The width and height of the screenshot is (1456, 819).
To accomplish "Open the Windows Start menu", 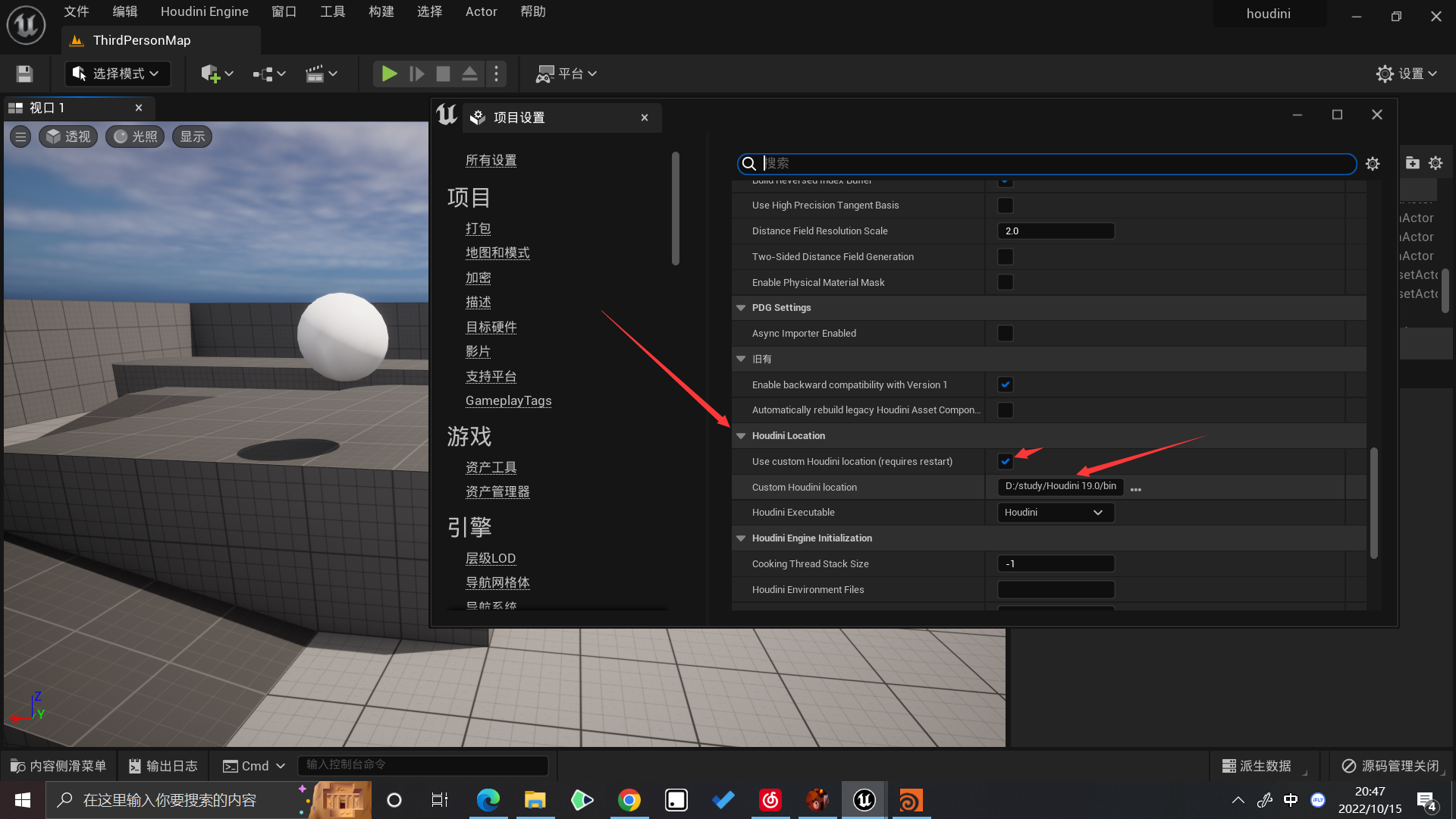I will pyautogui.click(x=23, y=800).
